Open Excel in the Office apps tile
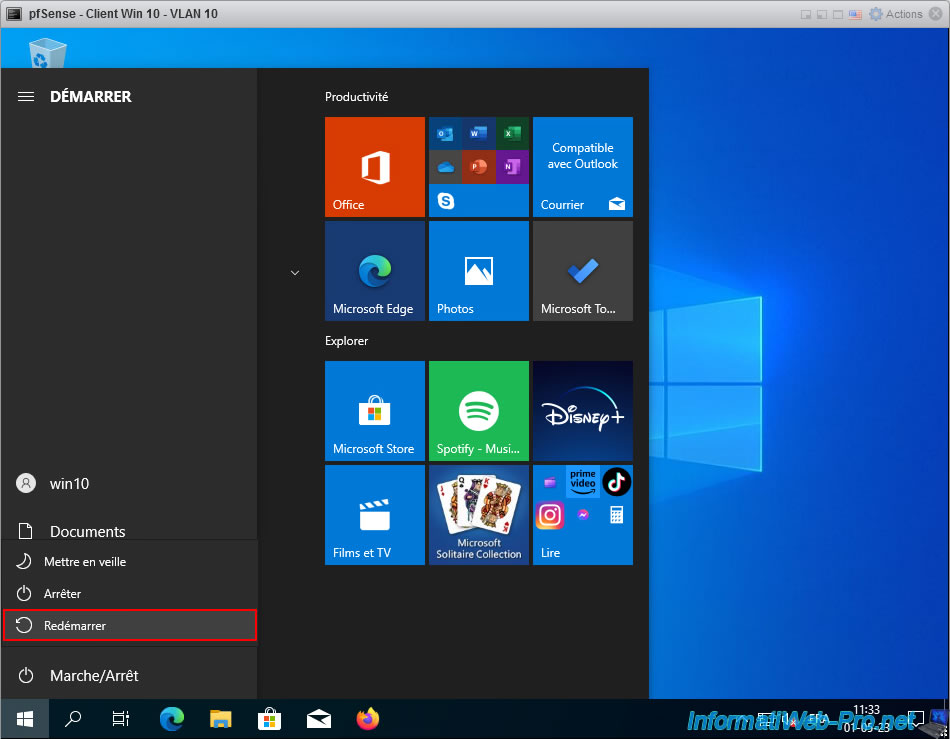 [x=513, y=133]
